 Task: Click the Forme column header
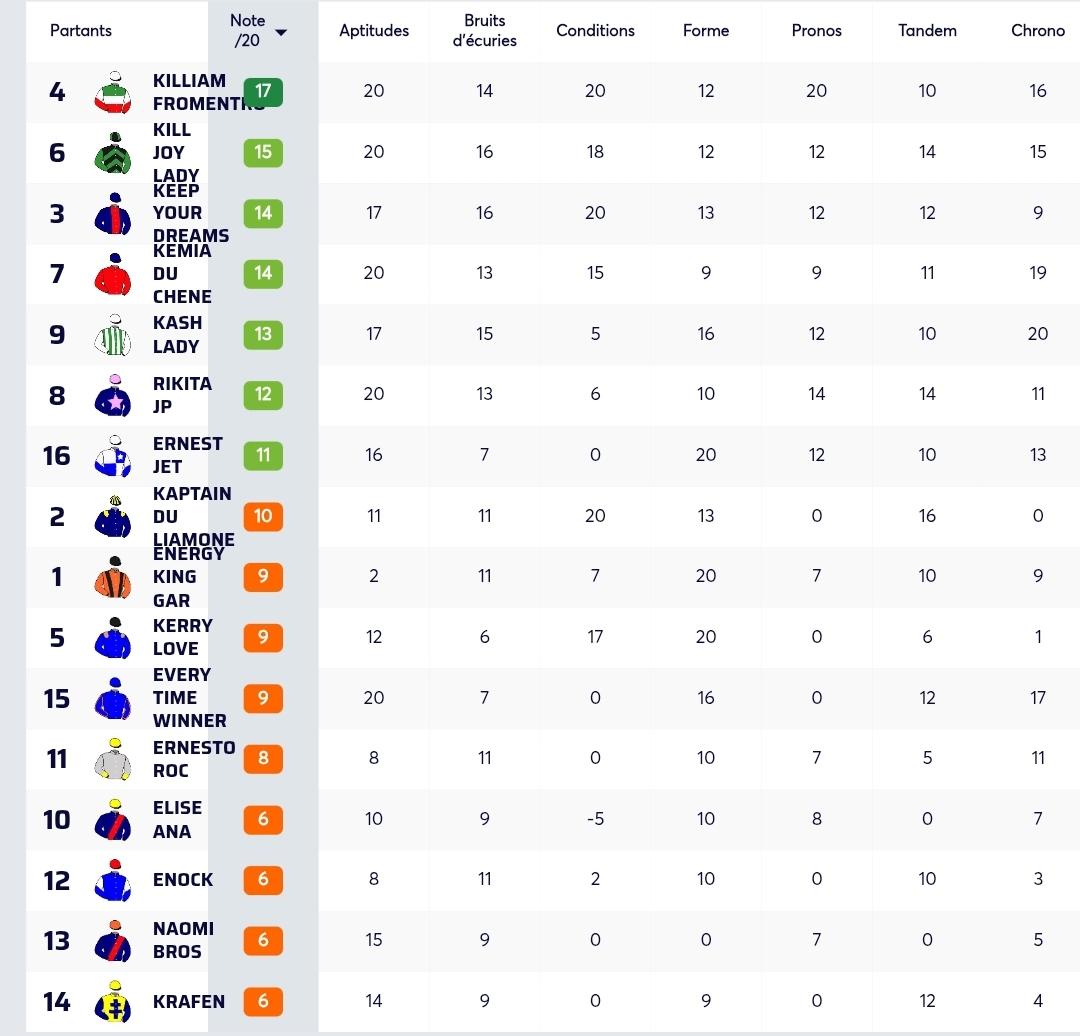pos(706,30)
